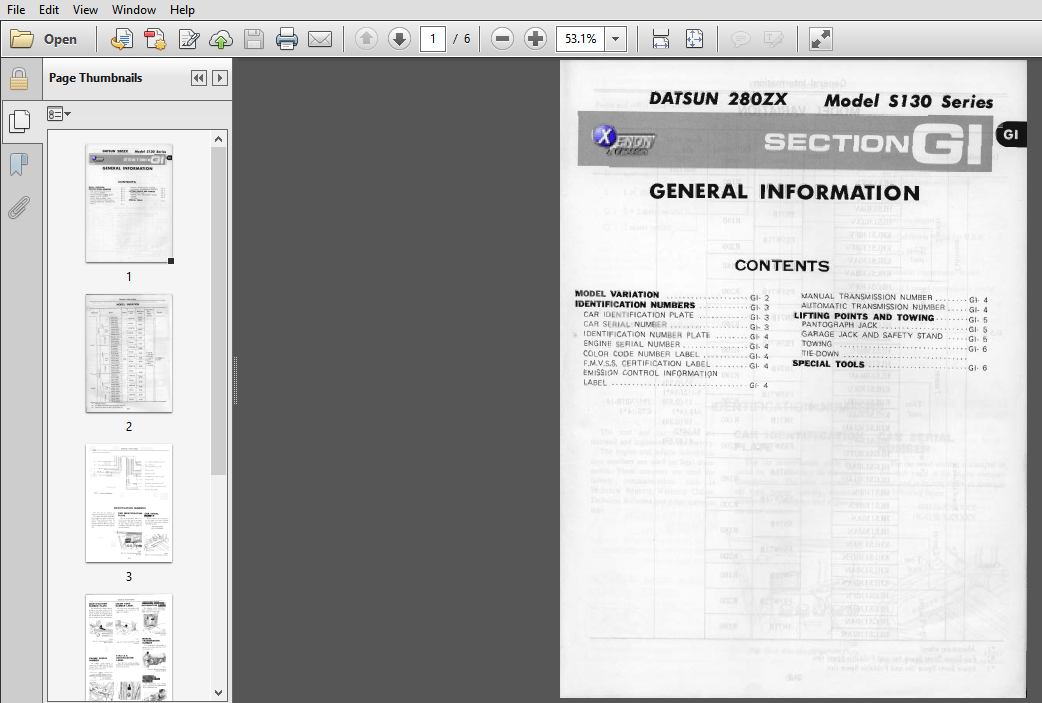
Task: Open the thumbnails options dropdown
Action: (x=58, y=114)
